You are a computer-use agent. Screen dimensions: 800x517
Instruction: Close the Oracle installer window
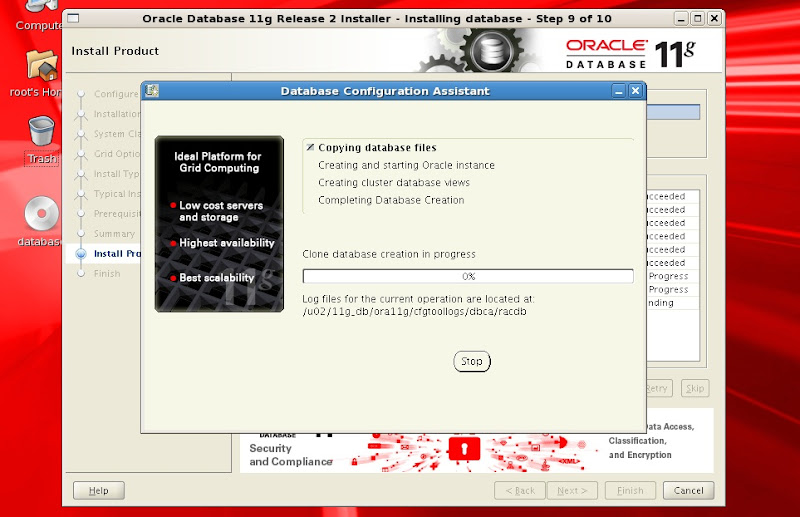(x=714, y=19)
